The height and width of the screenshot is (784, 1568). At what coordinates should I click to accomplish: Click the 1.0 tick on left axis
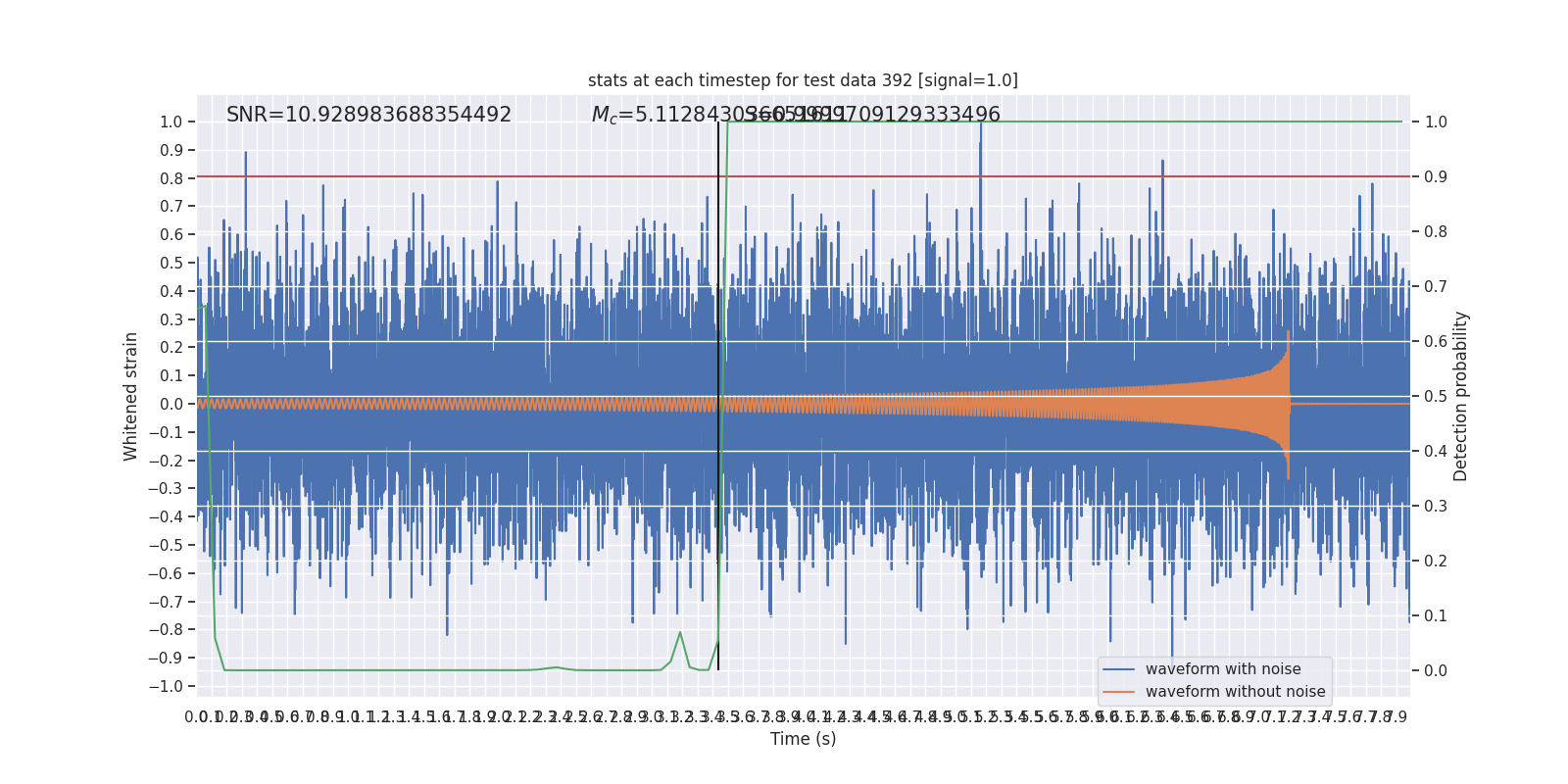point(171,122)
